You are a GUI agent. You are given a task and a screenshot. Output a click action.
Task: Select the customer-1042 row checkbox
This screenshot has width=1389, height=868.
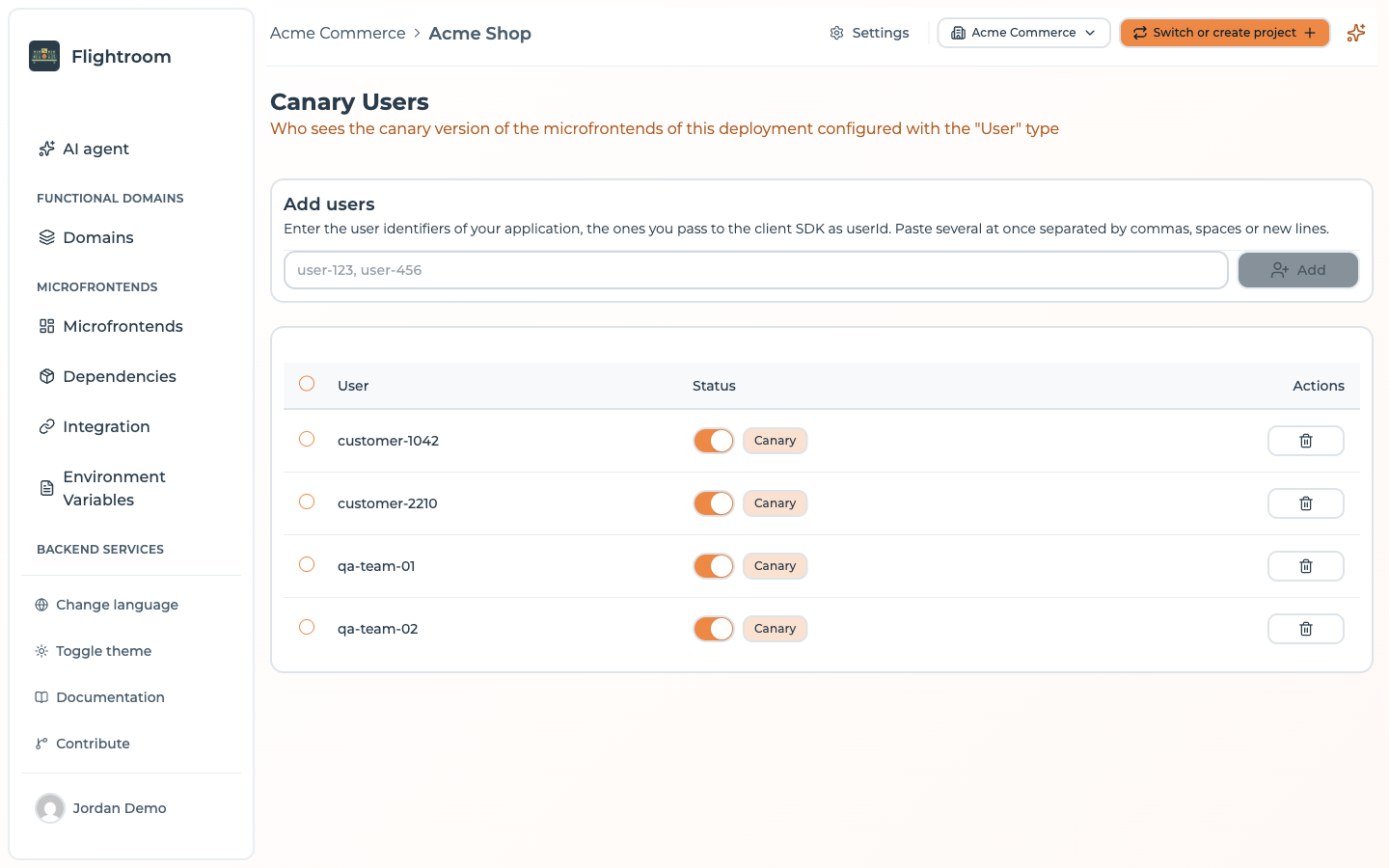coord(307,439)
